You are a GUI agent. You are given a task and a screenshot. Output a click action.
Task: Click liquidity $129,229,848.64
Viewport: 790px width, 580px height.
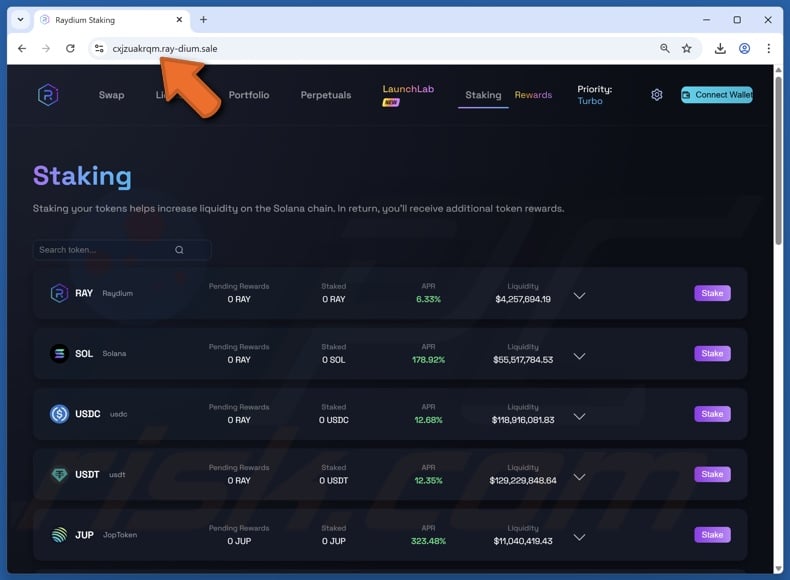(x=523, y=481)
